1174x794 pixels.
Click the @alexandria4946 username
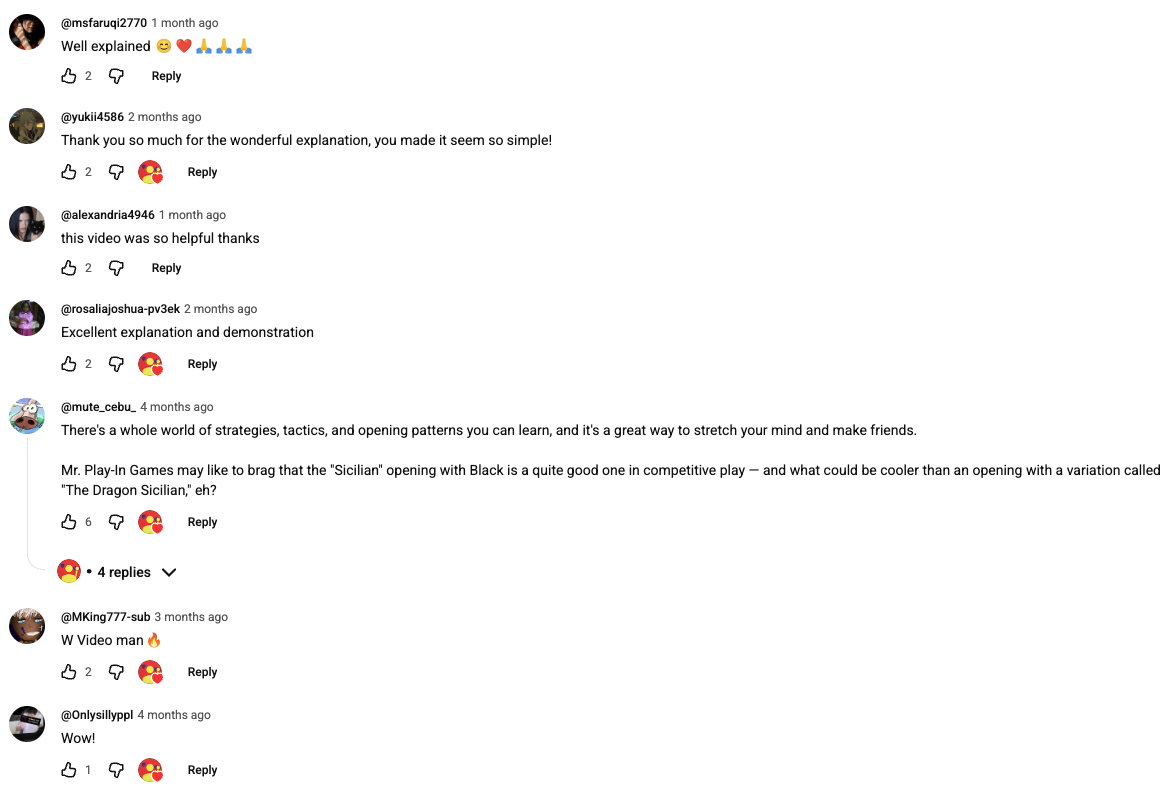click(x=108, y=215)
